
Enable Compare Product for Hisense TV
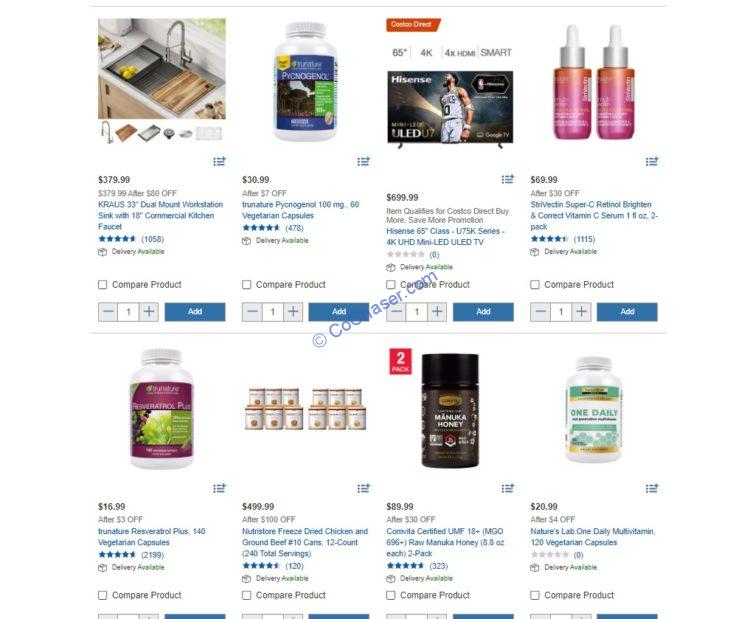pyautogui.click(x=391, y=285)
